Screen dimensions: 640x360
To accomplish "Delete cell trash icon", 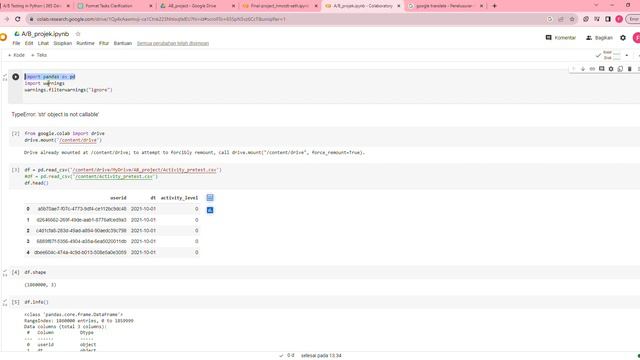I will (x=630, y=69).
